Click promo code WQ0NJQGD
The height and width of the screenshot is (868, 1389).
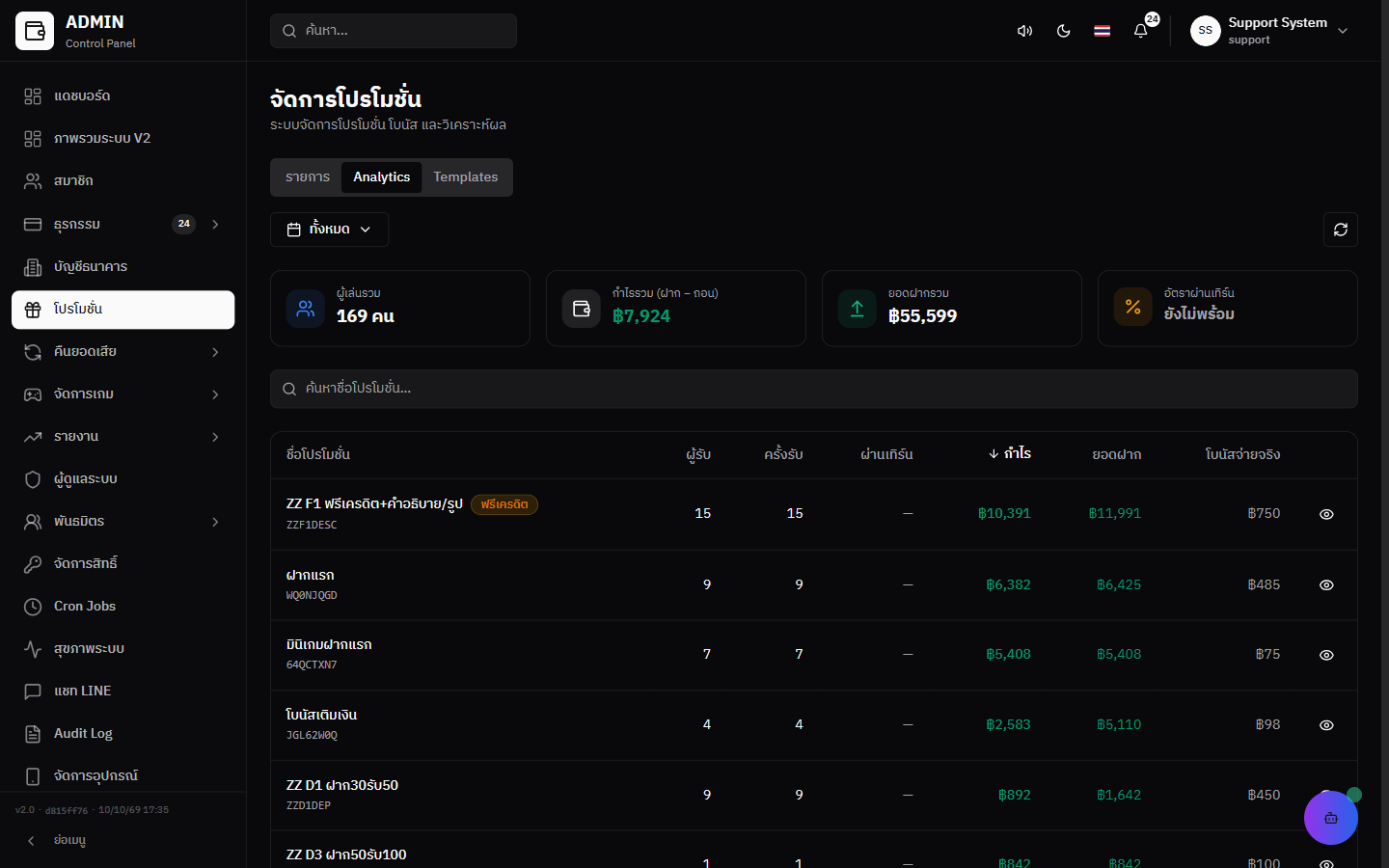(312, 596)
